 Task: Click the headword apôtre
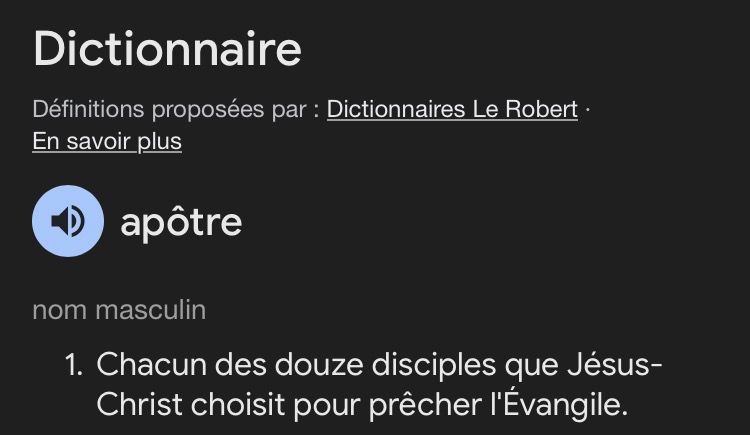coord(181,222)
